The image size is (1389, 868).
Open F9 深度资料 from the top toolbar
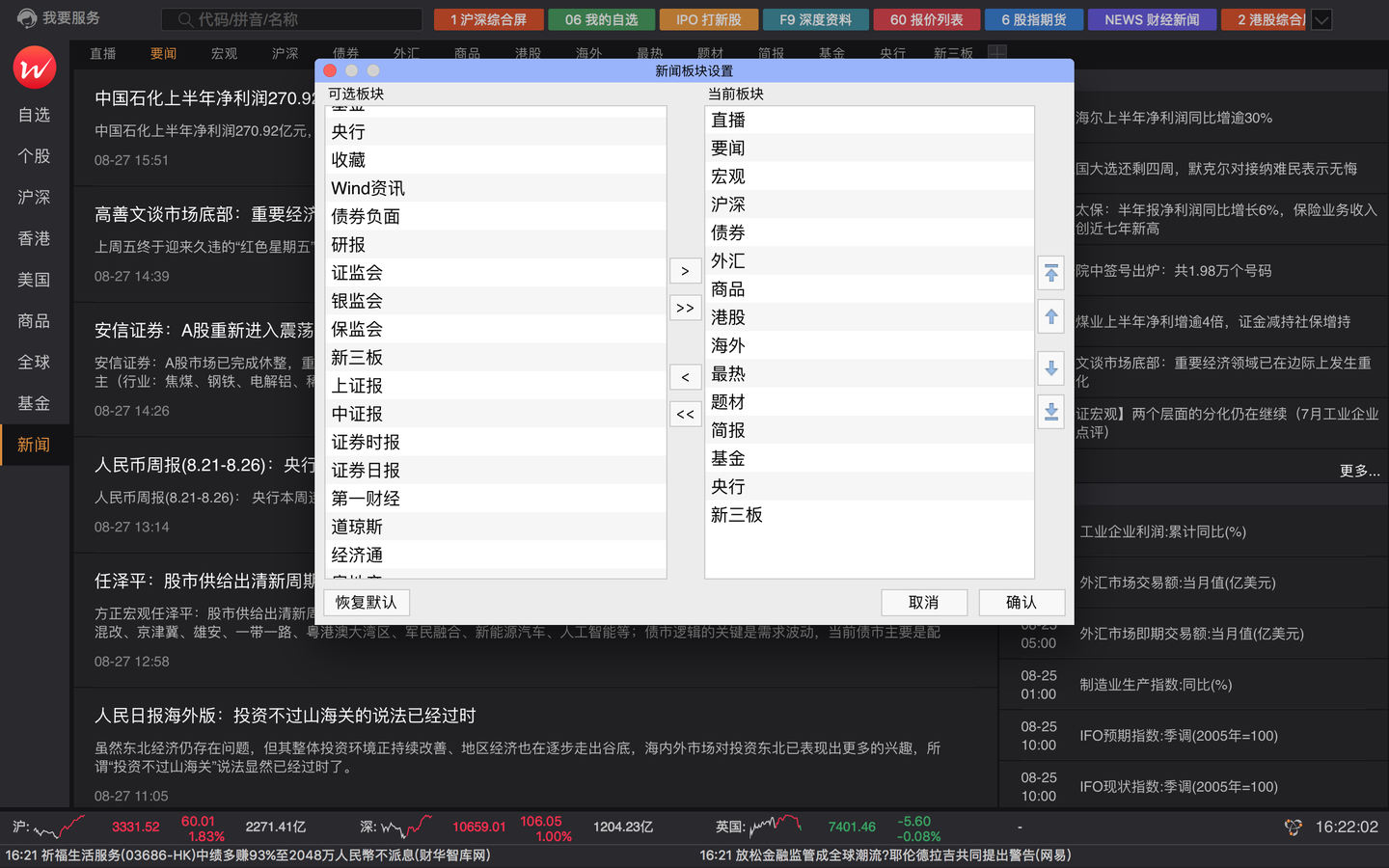click(x=815, y=18)
